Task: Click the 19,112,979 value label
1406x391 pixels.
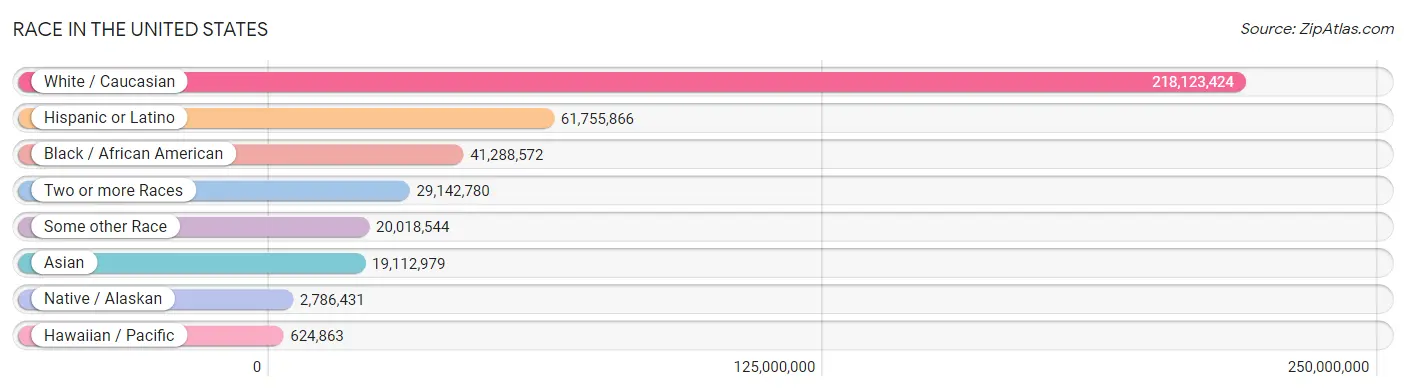Action: (409, 264)
